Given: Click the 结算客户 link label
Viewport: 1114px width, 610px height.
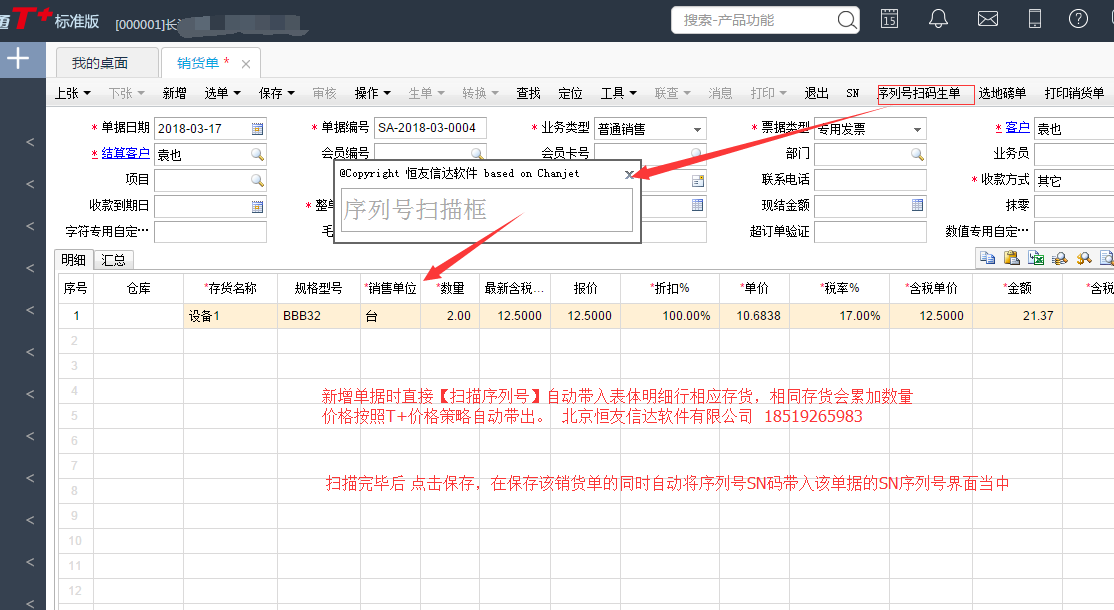Looking at the screenshot, I should tap(121, 154).
